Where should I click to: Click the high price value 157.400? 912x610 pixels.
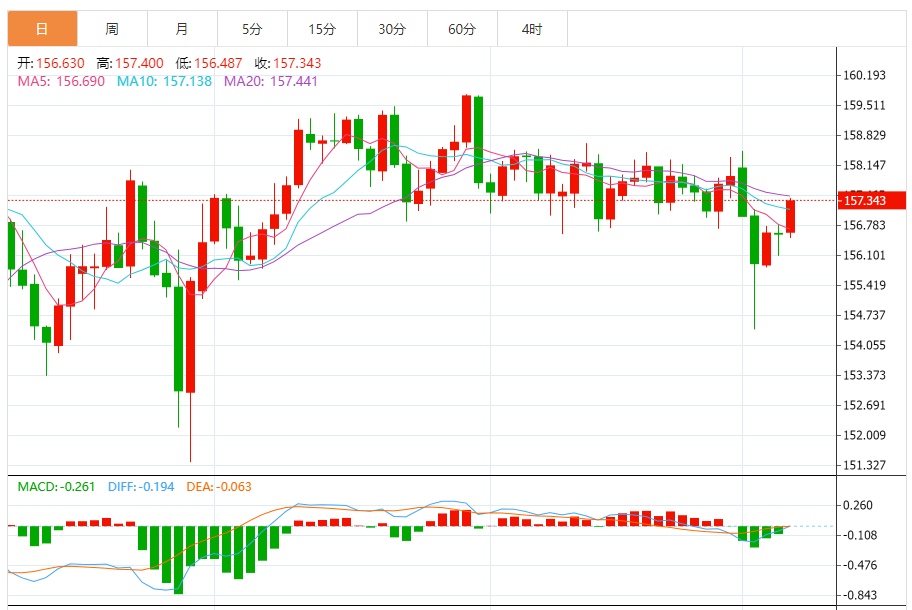(140, 63)
